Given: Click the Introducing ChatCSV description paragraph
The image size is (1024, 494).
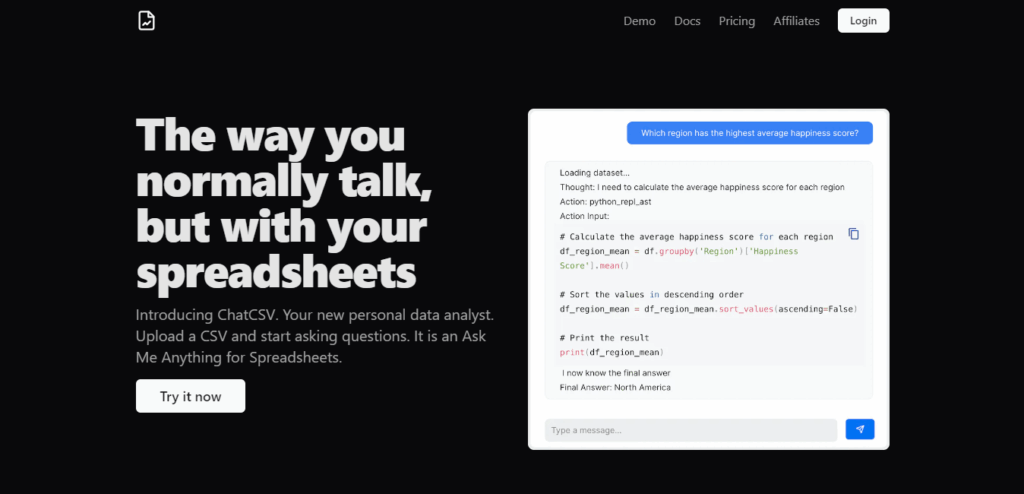Looking at the screenshot, I should click(x=315, y=337).
